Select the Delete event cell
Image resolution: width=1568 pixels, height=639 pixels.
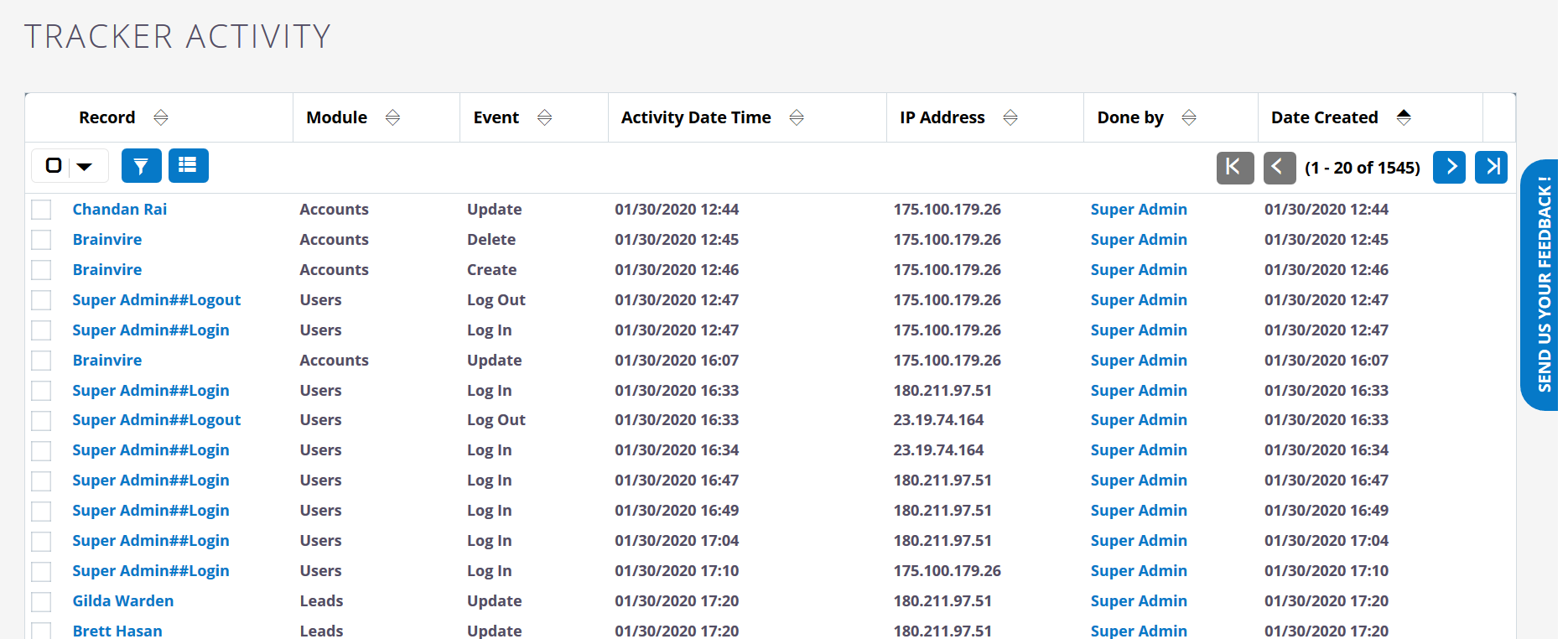(491, 240)
